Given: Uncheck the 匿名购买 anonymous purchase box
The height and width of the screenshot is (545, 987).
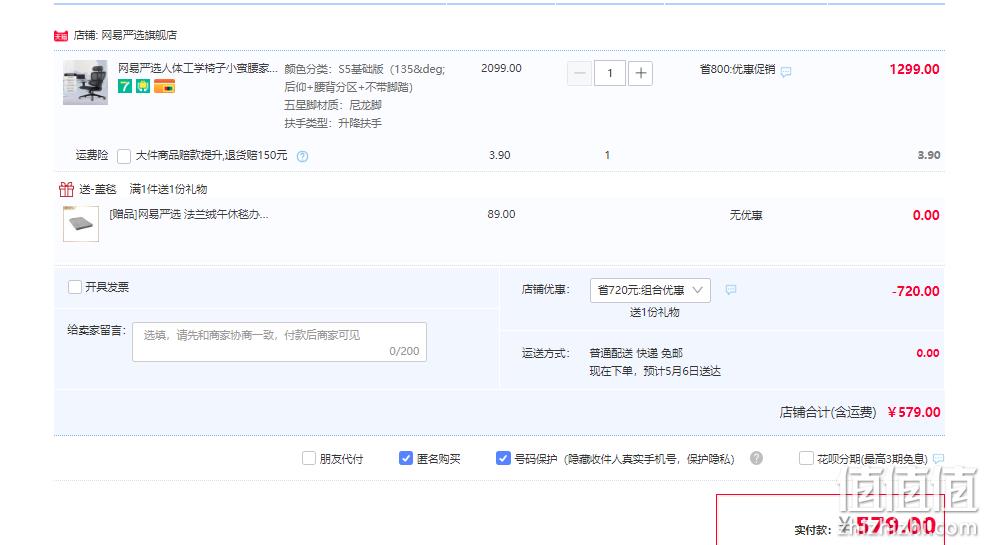Looking at the screenshot, I should [x=406, y=458].
